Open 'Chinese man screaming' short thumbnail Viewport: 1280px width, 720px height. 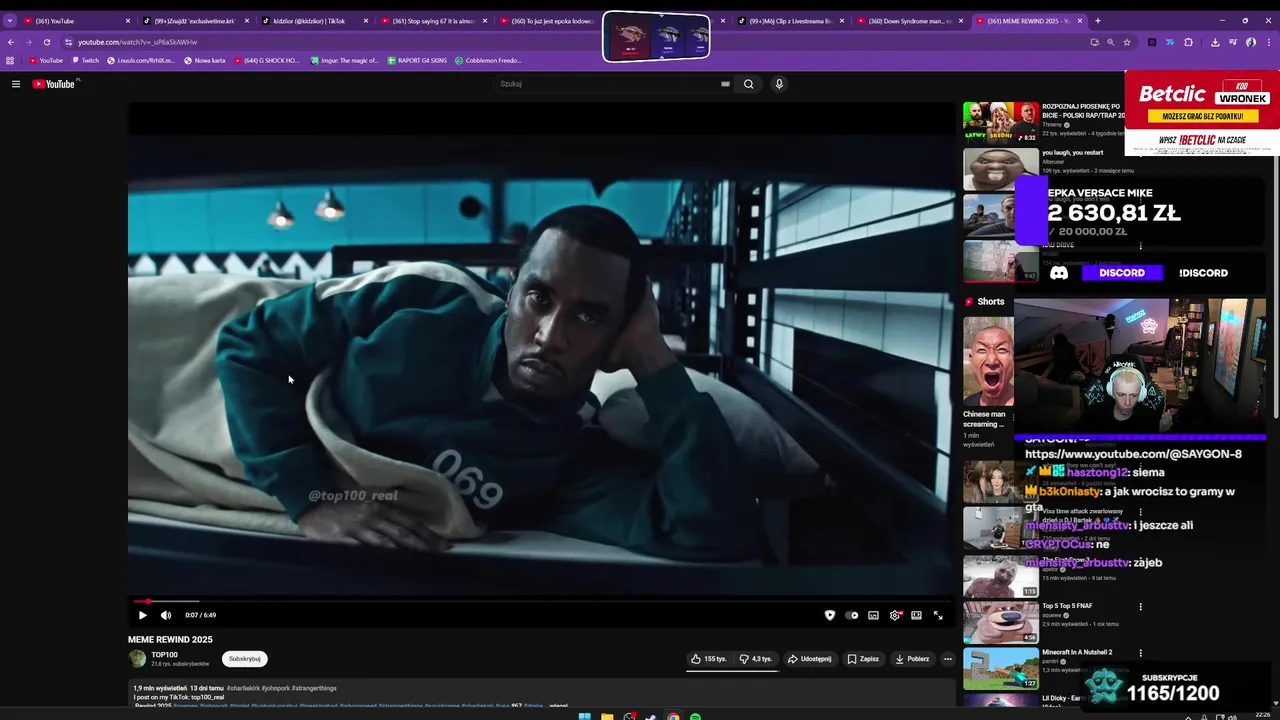[x=988, y=360]
